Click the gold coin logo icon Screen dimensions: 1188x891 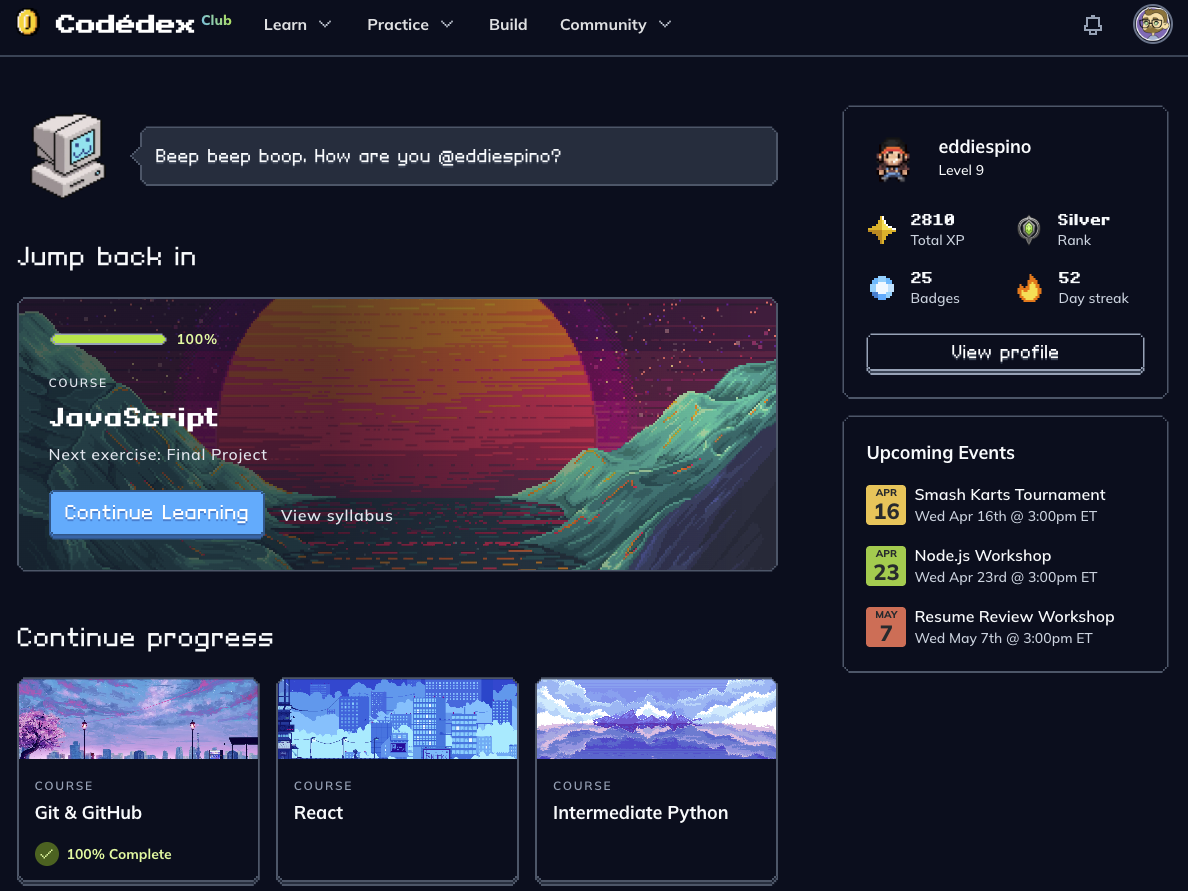click(x=27, y=23)
